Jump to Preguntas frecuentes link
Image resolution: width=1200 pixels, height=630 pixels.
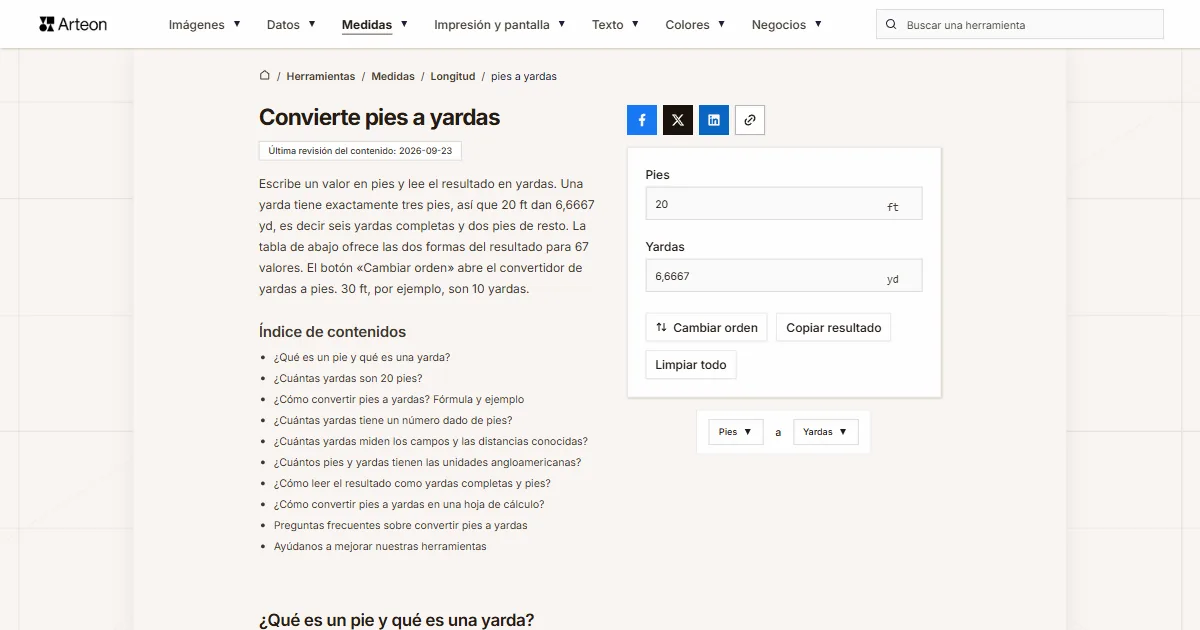click(x=401, y=525)
